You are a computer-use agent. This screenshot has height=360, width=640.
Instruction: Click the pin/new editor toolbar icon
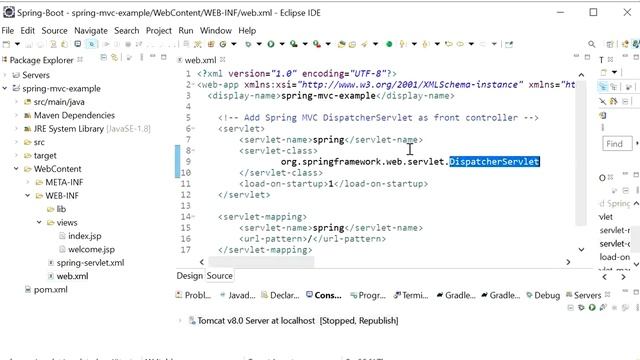coord(509,44)
